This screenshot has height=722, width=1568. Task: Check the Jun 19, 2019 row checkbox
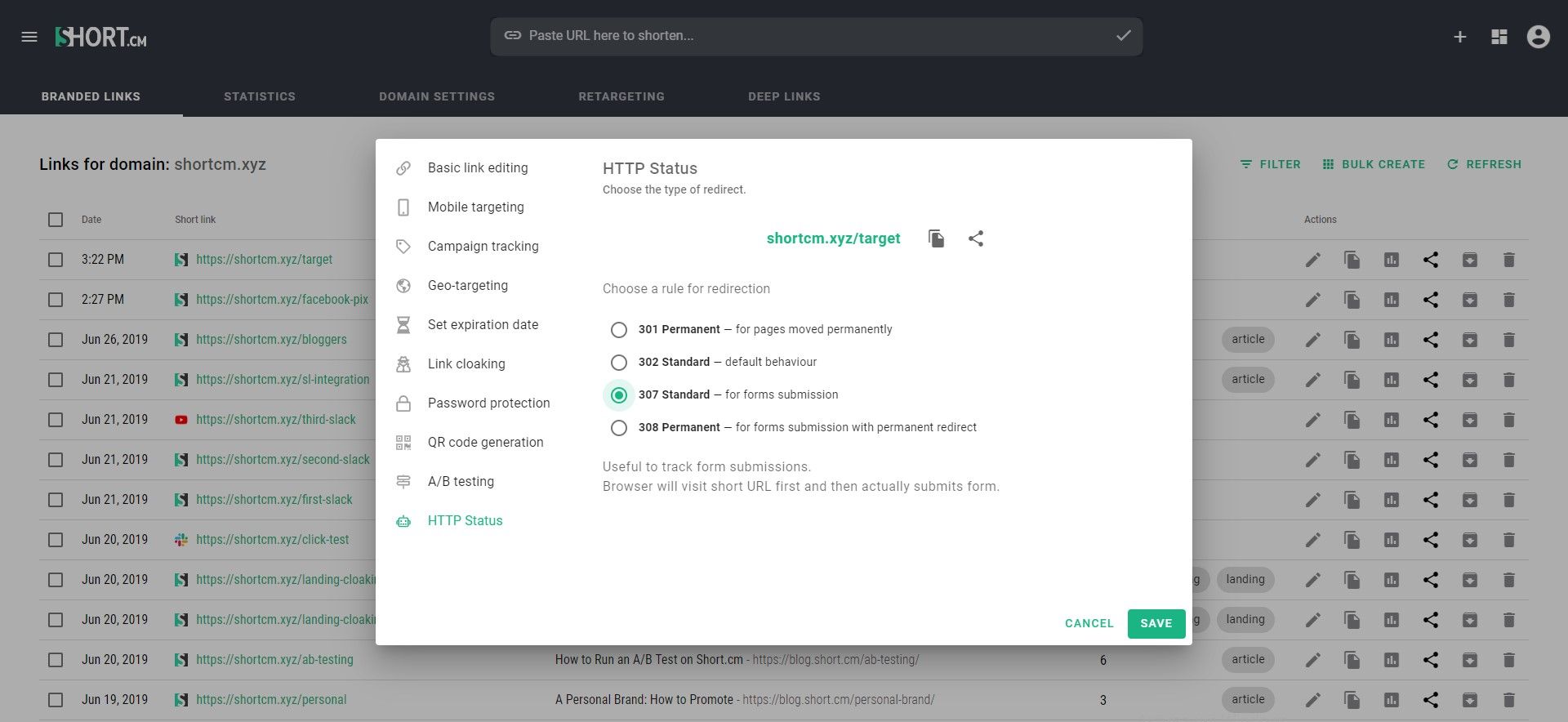(56, 700)
